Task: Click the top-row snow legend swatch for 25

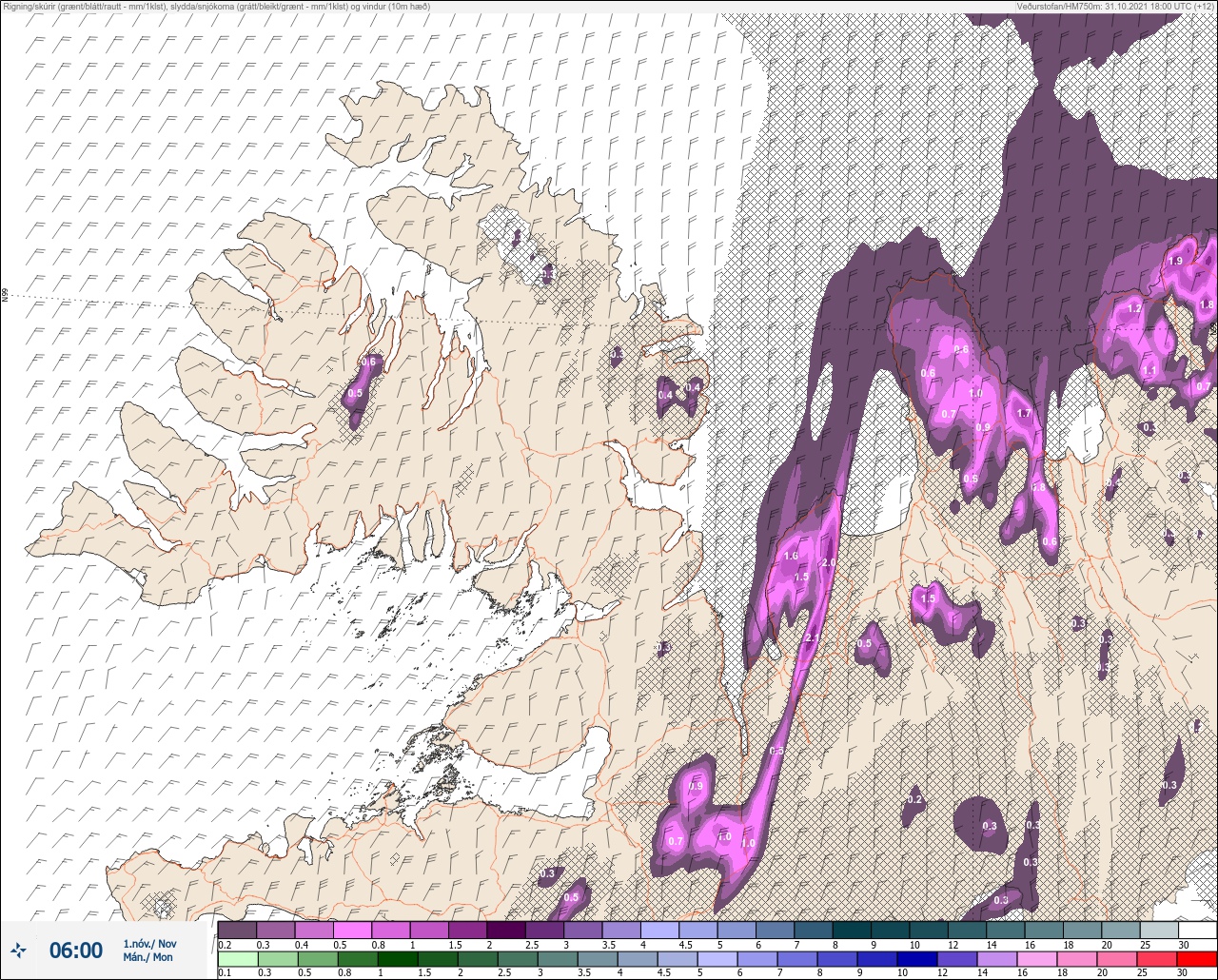Action: [x=1160, y=930]
